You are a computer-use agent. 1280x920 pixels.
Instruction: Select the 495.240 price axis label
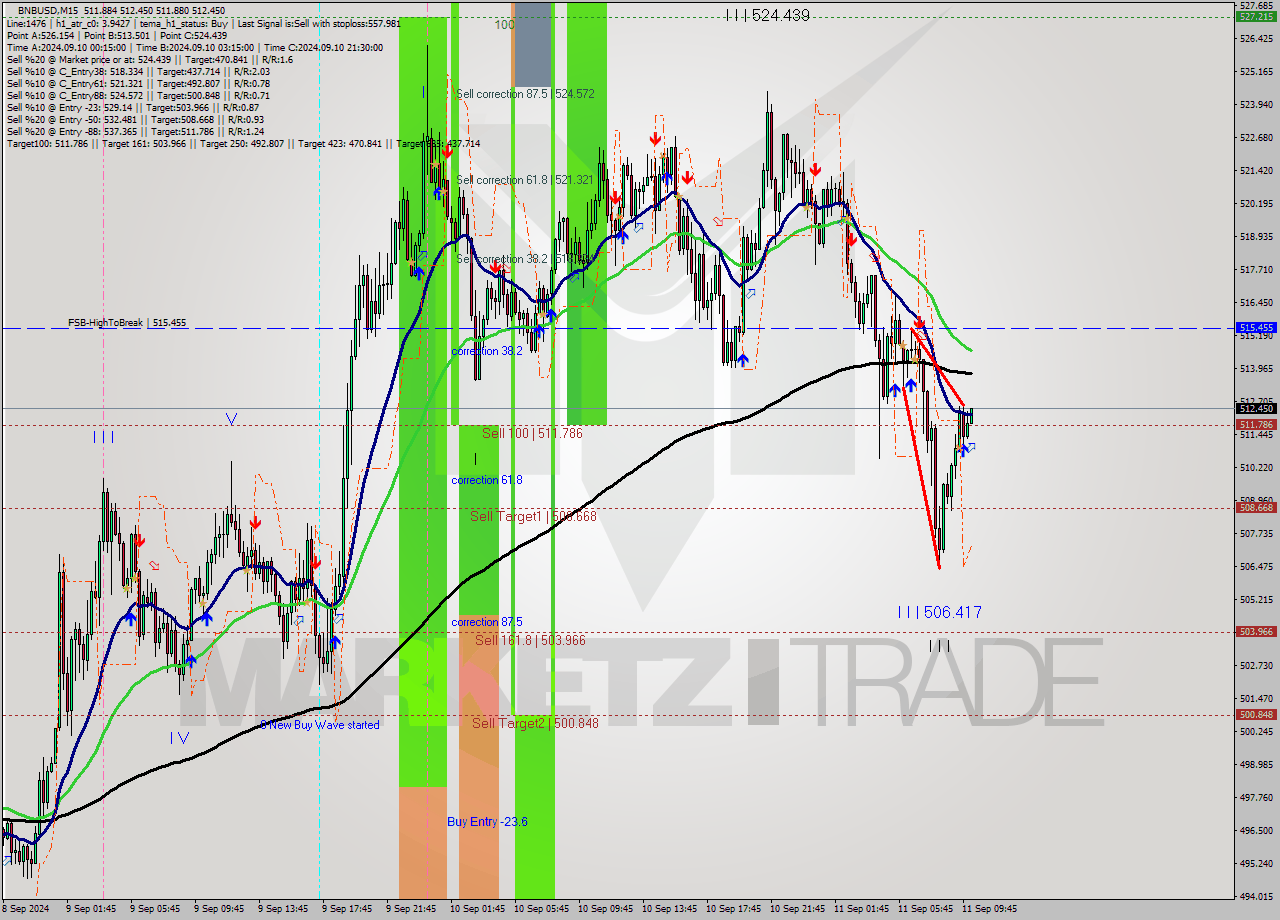click(x=1255, y=863)
